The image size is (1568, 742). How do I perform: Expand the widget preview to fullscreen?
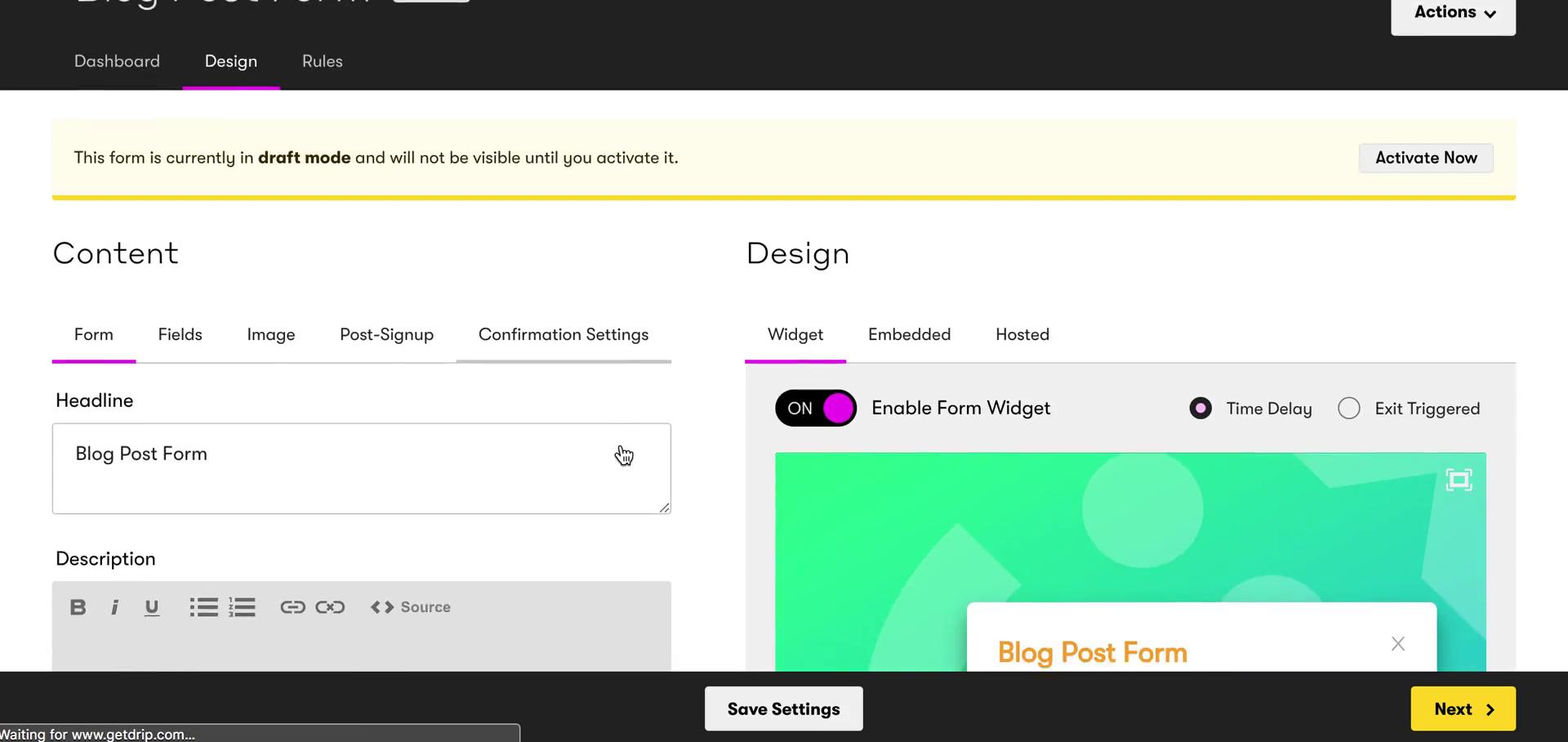point(1459,480)
